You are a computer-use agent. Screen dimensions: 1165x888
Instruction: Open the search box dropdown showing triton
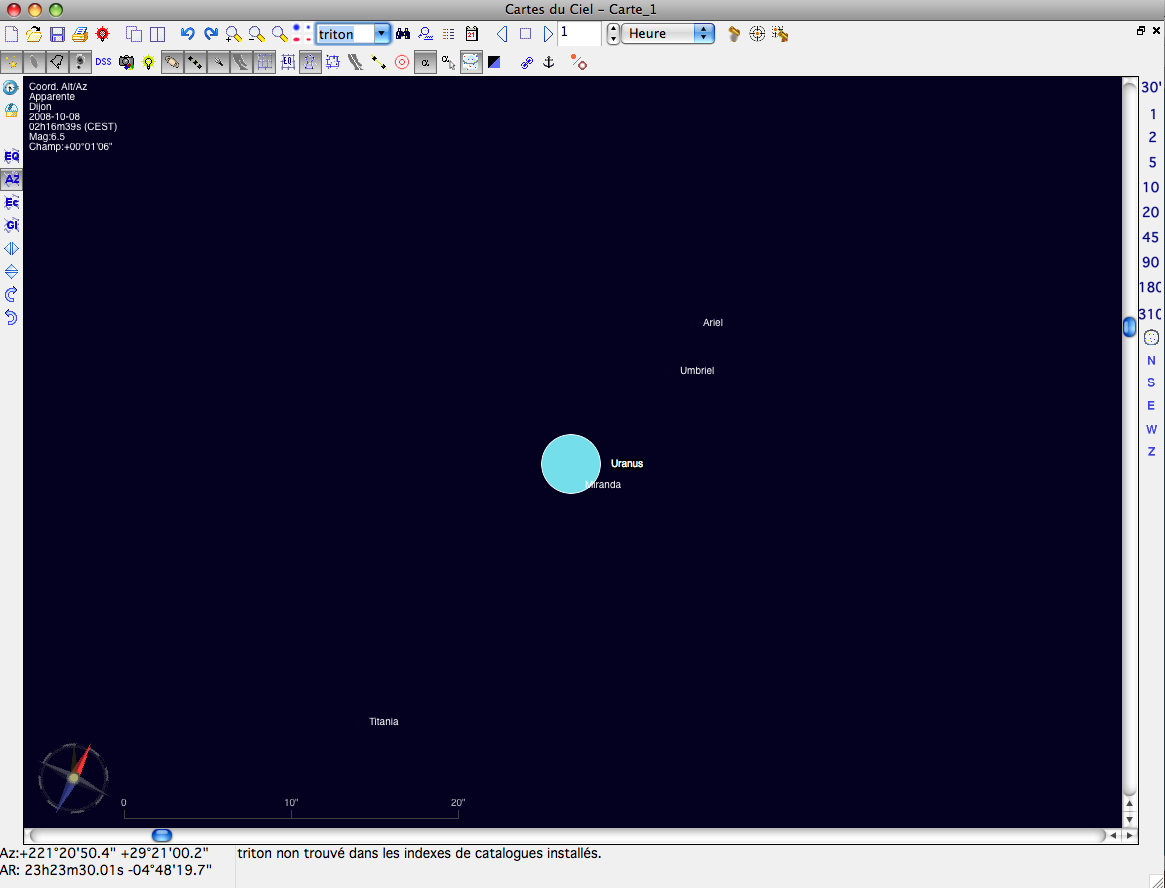click(381, 34)
